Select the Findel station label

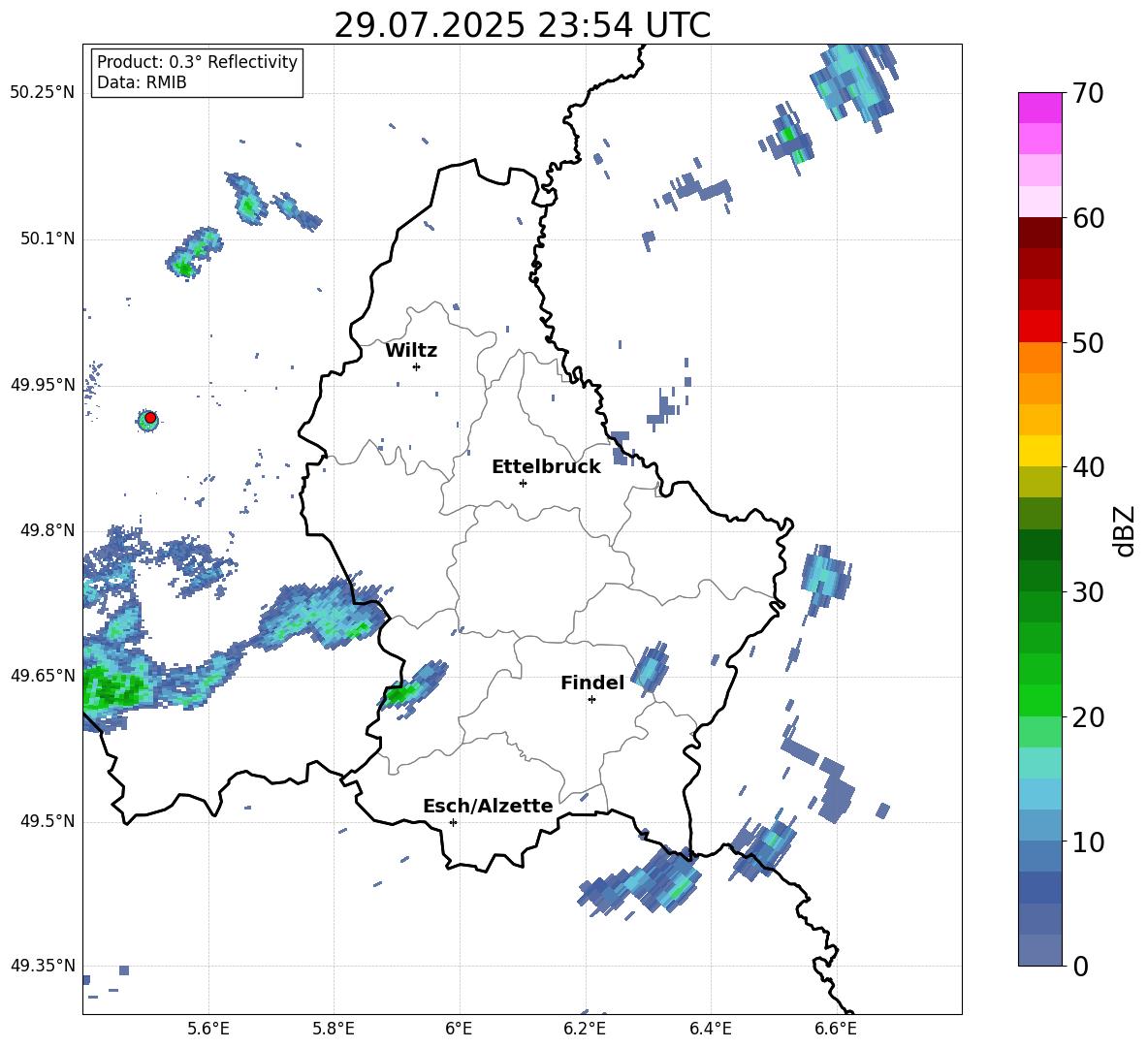(592, 683)
